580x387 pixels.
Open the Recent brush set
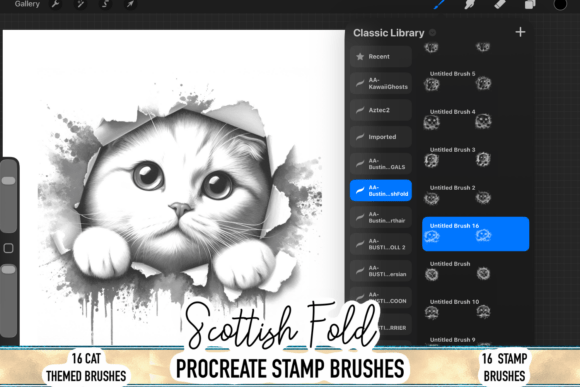pyautogui.click(x=381, y=57)
